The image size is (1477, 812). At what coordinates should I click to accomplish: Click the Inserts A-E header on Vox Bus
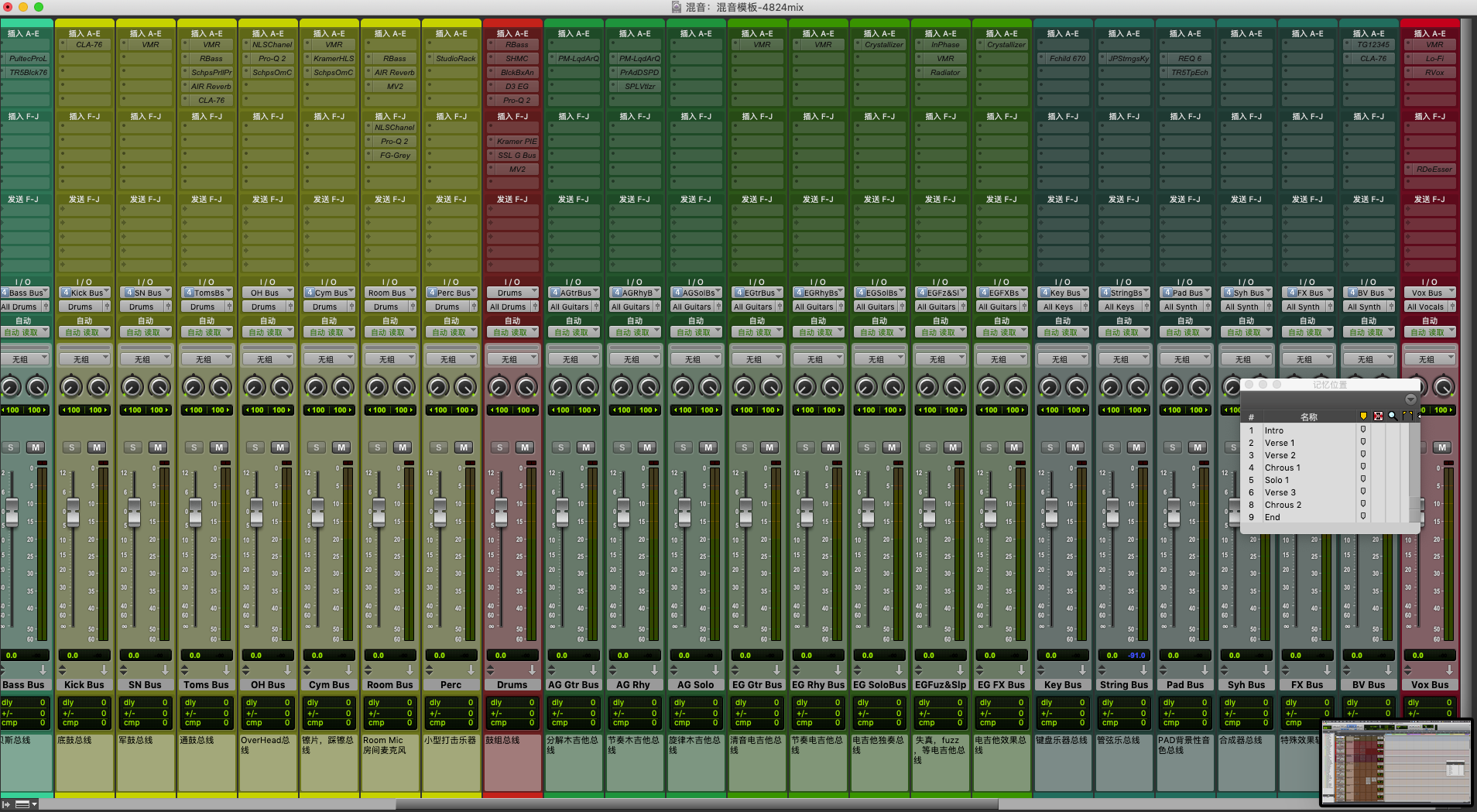tap(1430, 33)
